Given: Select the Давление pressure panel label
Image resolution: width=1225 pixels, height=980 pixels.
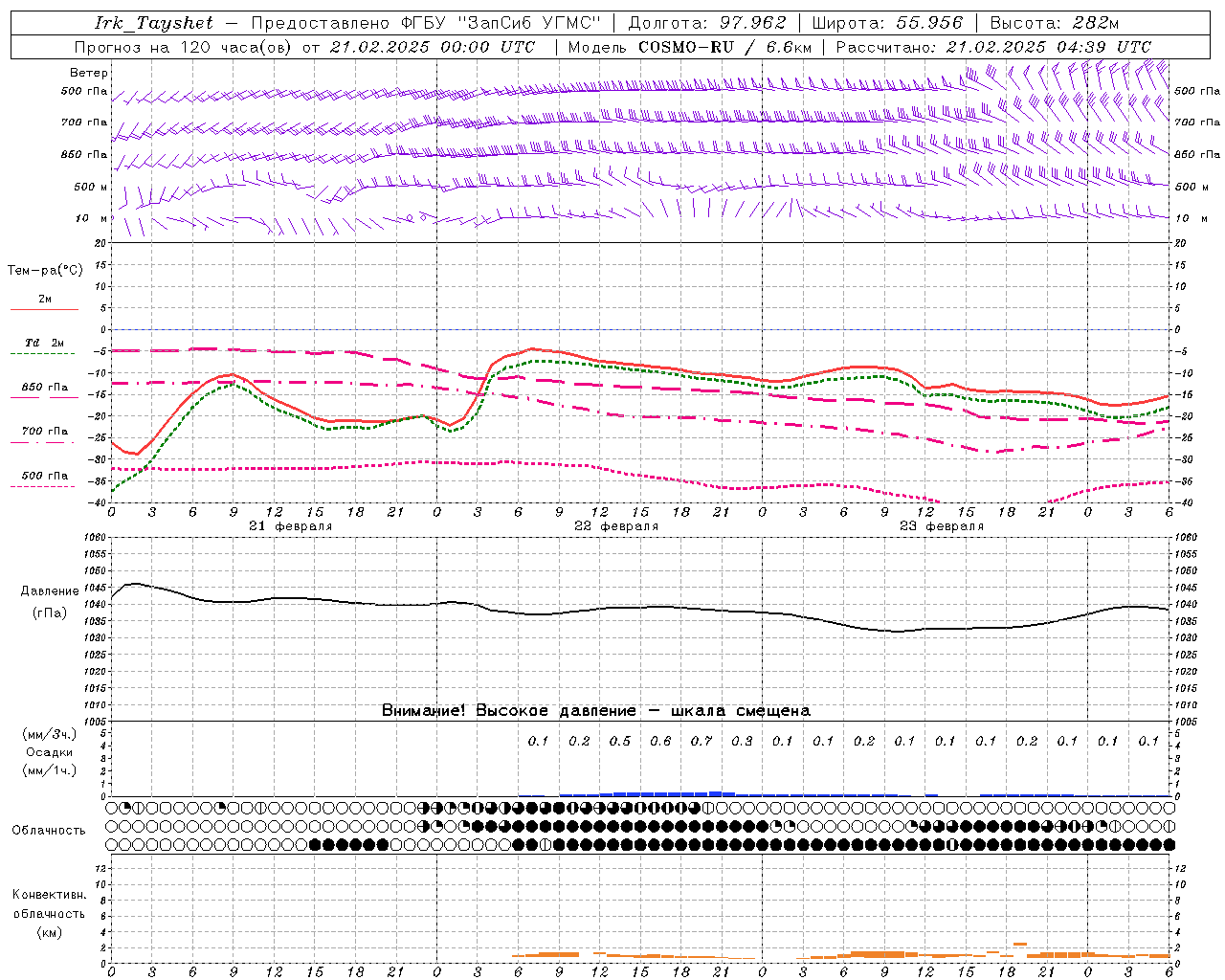Looking at the screenshot, I should click(x=50, y=591).
